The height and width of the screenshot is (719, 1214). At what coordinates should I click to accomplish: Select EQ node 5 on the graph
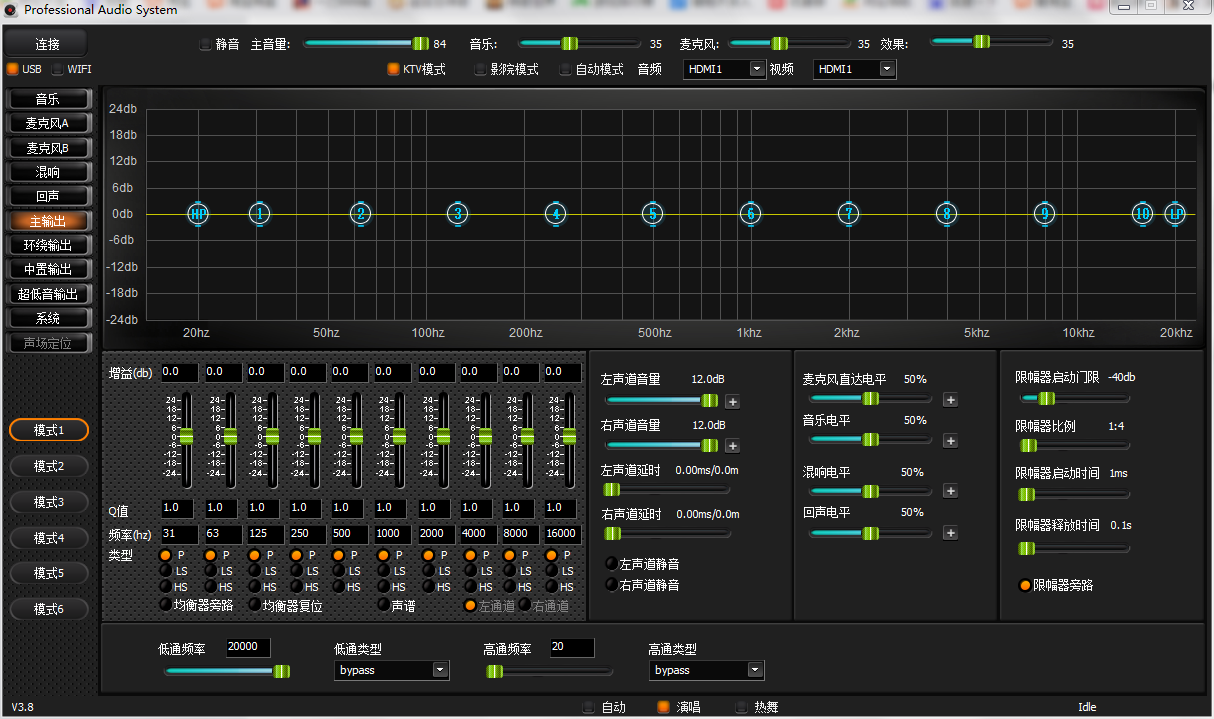click(652, 213)
